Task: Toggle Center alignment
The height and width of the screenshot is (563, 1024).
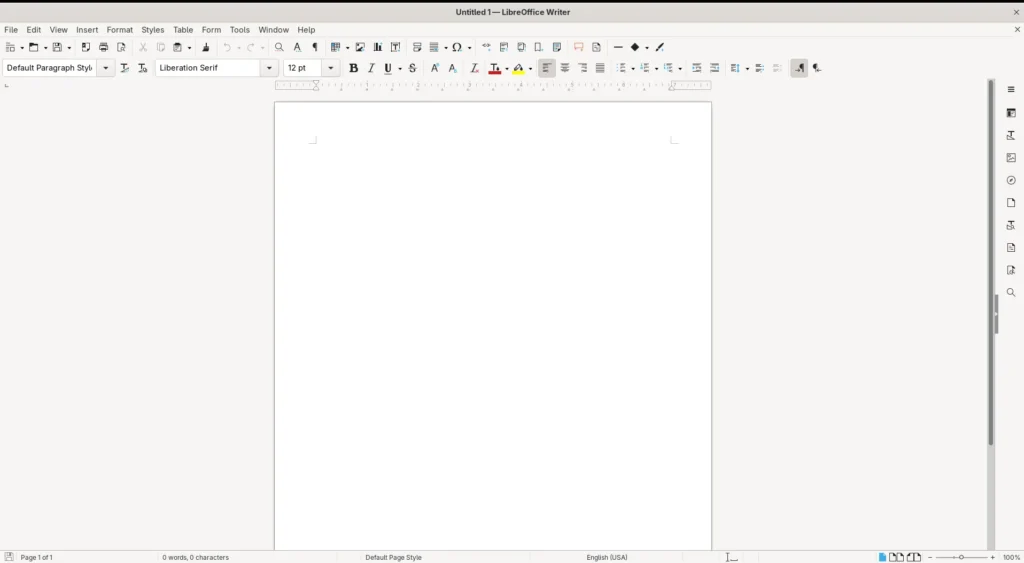Action: (x=565, y=68)
